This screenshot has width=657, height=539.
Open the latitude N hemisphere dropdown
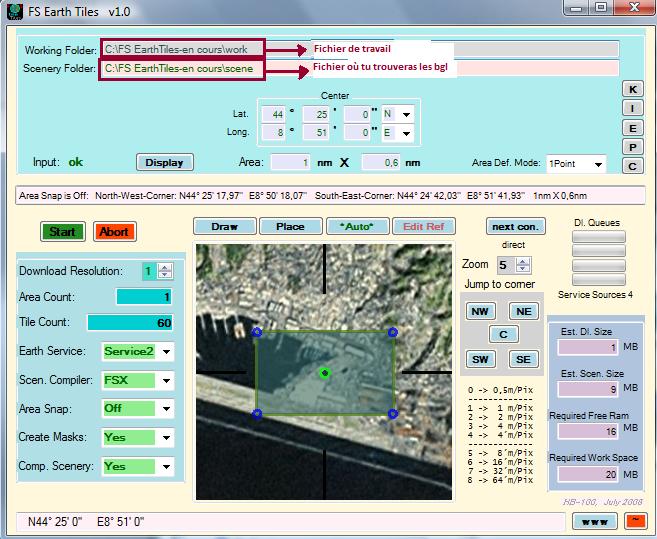[406, 114]
